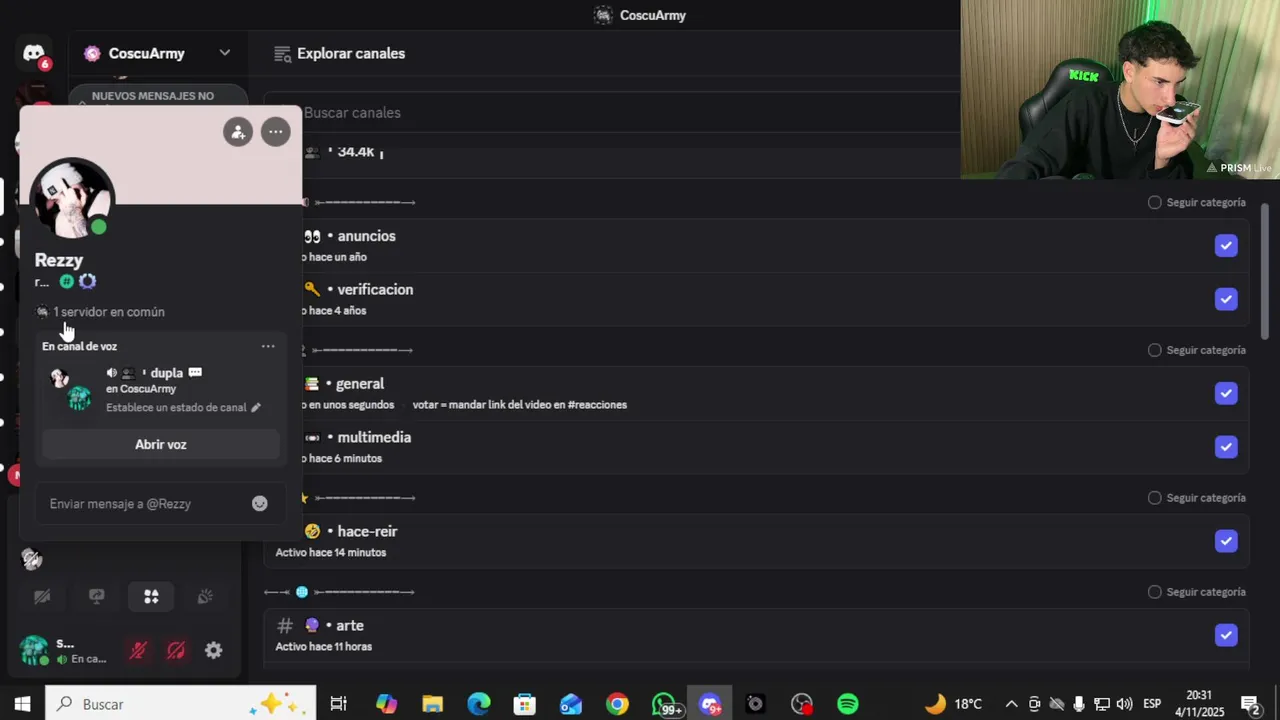Share your screen in voice panel

97,596
